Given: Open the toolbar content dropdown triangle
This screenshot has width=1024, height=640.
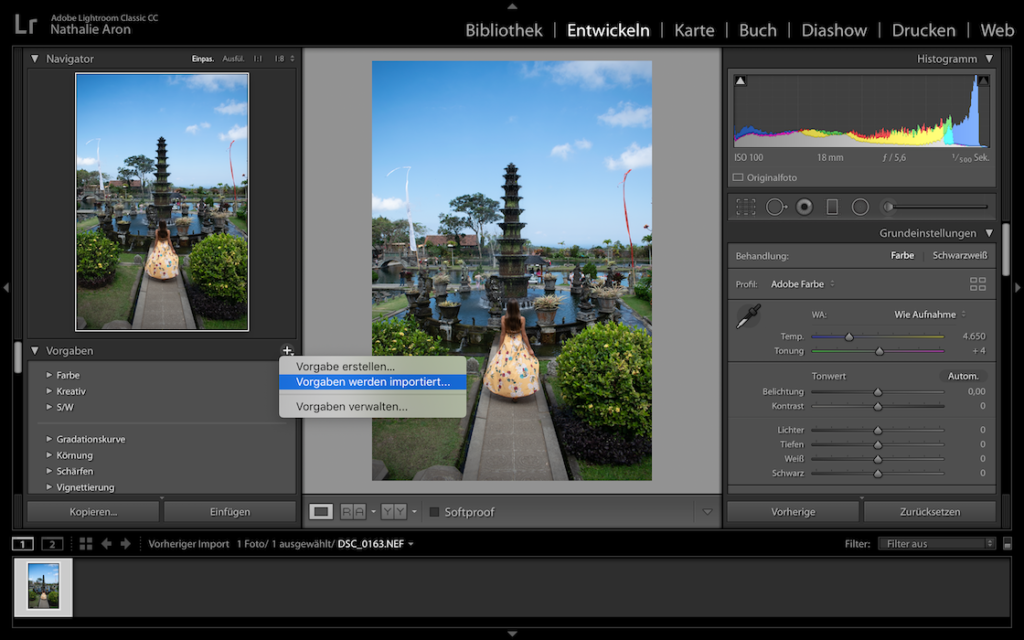Looking at the screenshot, I should click(707, 512).
